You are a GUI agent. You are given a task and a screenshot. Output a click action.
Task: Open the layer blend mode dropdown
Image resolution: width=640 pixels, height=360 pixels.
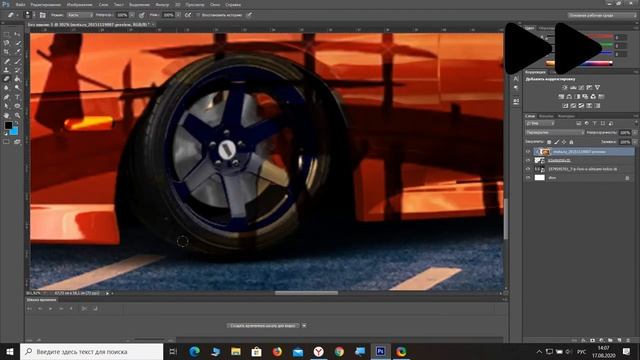pyautogui.click(x=554, y=133)
